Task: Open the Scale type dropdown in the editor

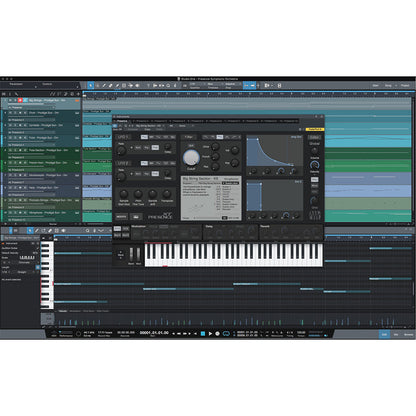Action: coord(25,262)
